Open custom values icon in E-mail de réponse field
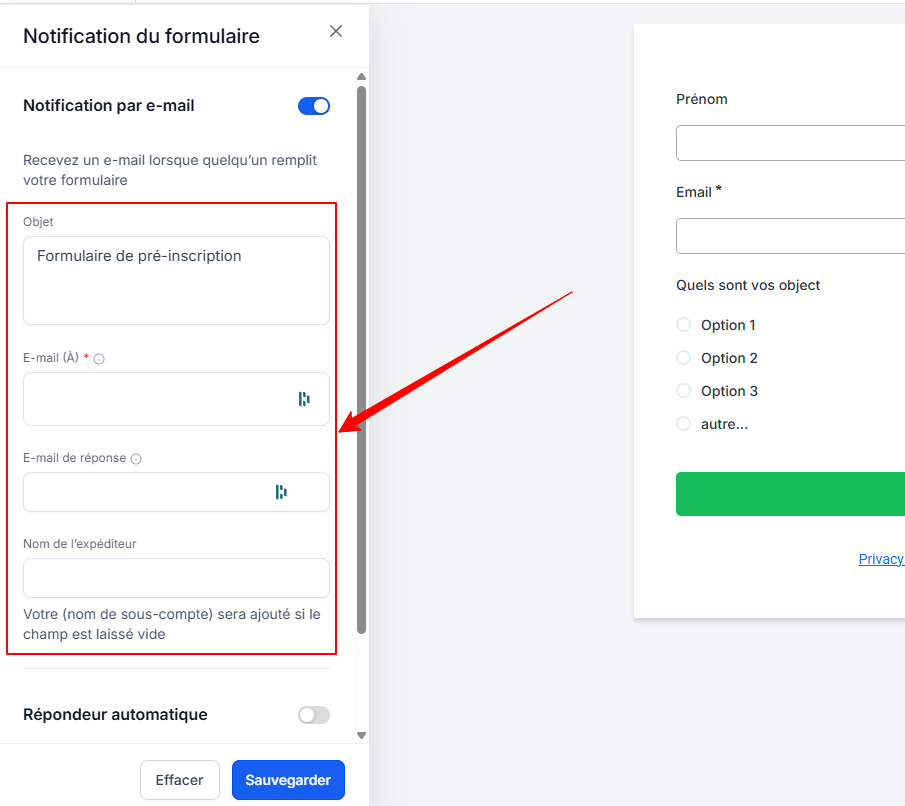Screen dimensions: 905x806 pyautogui.click(x=281, y=492)
